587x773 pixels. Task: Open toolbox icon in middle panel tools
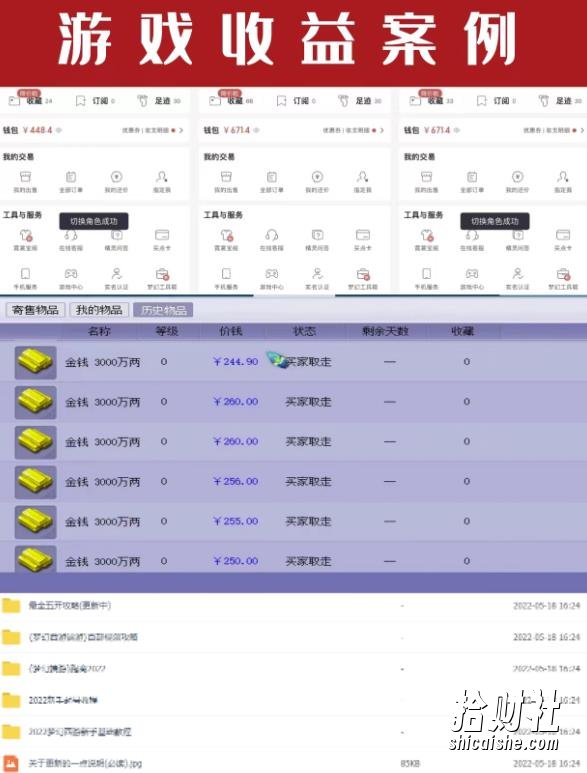[x=363, y=274]
